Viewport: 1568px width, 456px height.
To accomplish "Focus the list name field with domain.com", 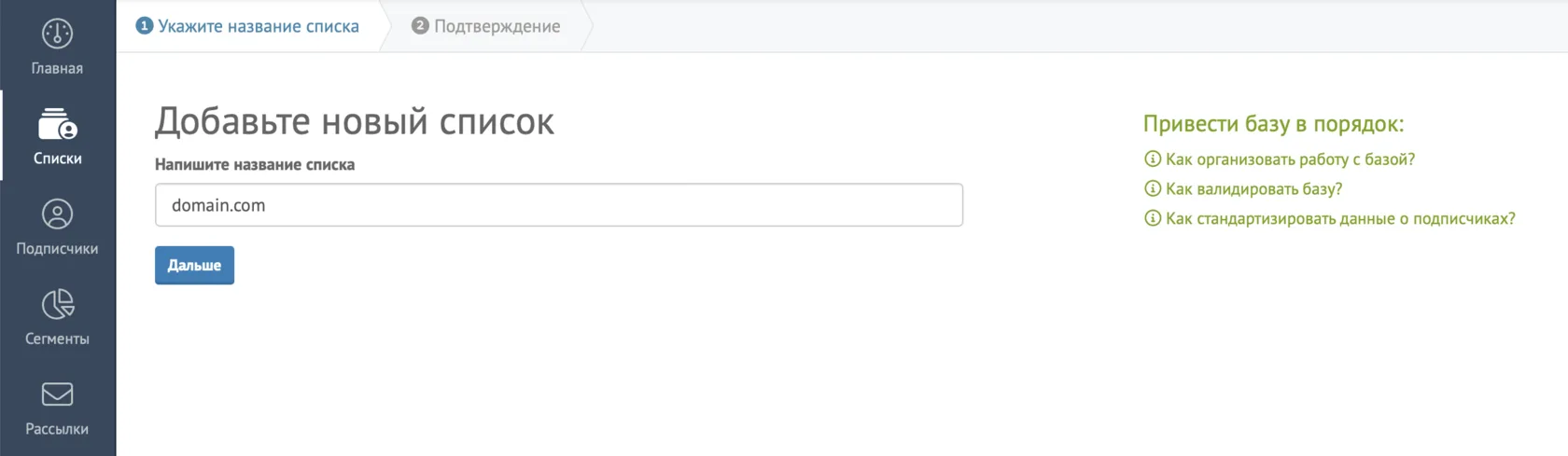I will coord(559,205).
